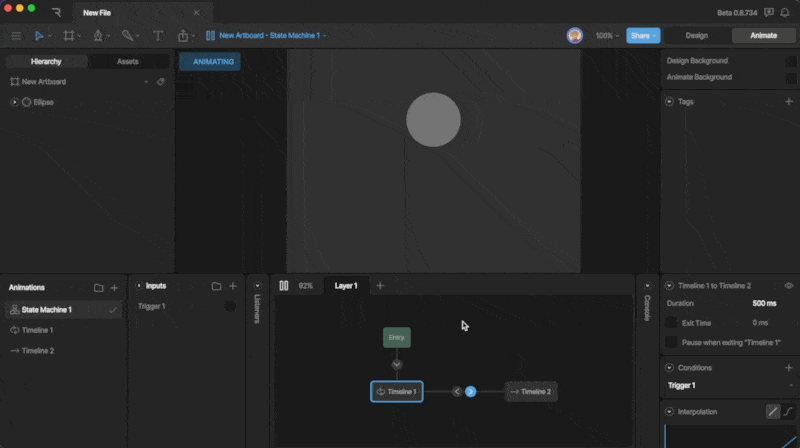
Task: Collapse the Tags section
Action: point(669,102)
